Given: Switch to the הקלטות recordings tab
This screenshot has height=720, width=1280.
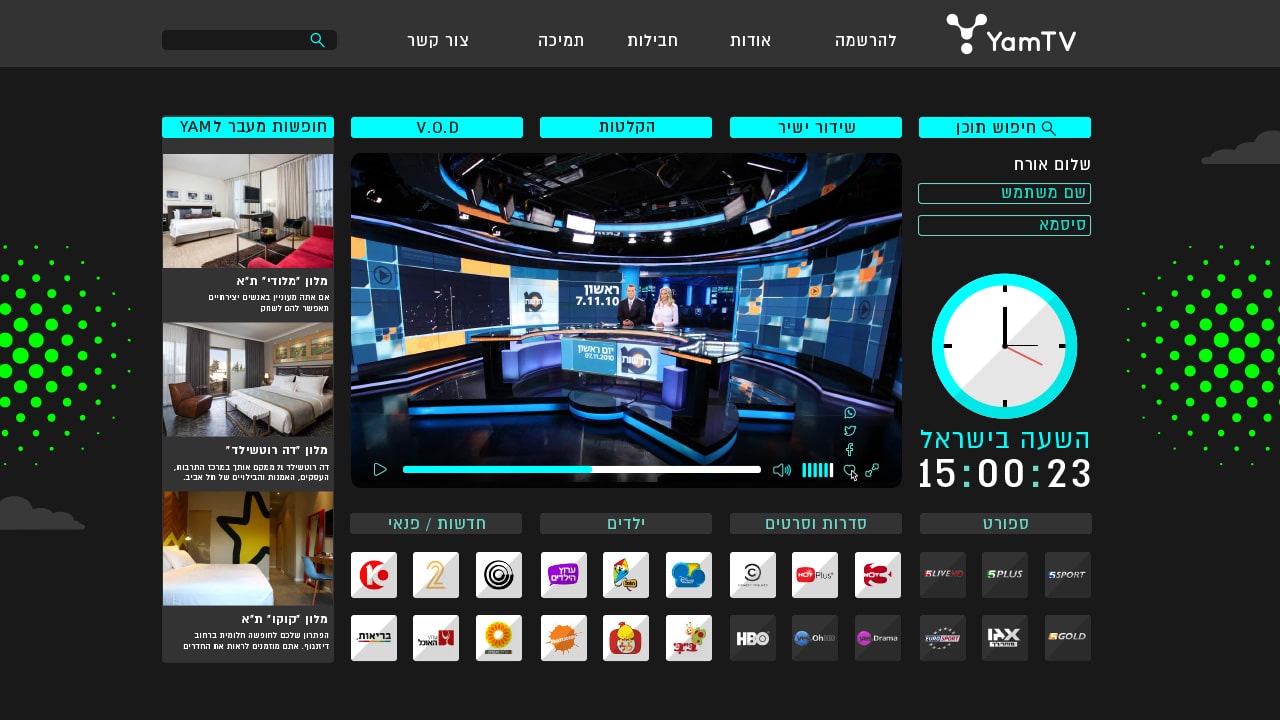Looking at the screenshot, I should tap(626, 127).
